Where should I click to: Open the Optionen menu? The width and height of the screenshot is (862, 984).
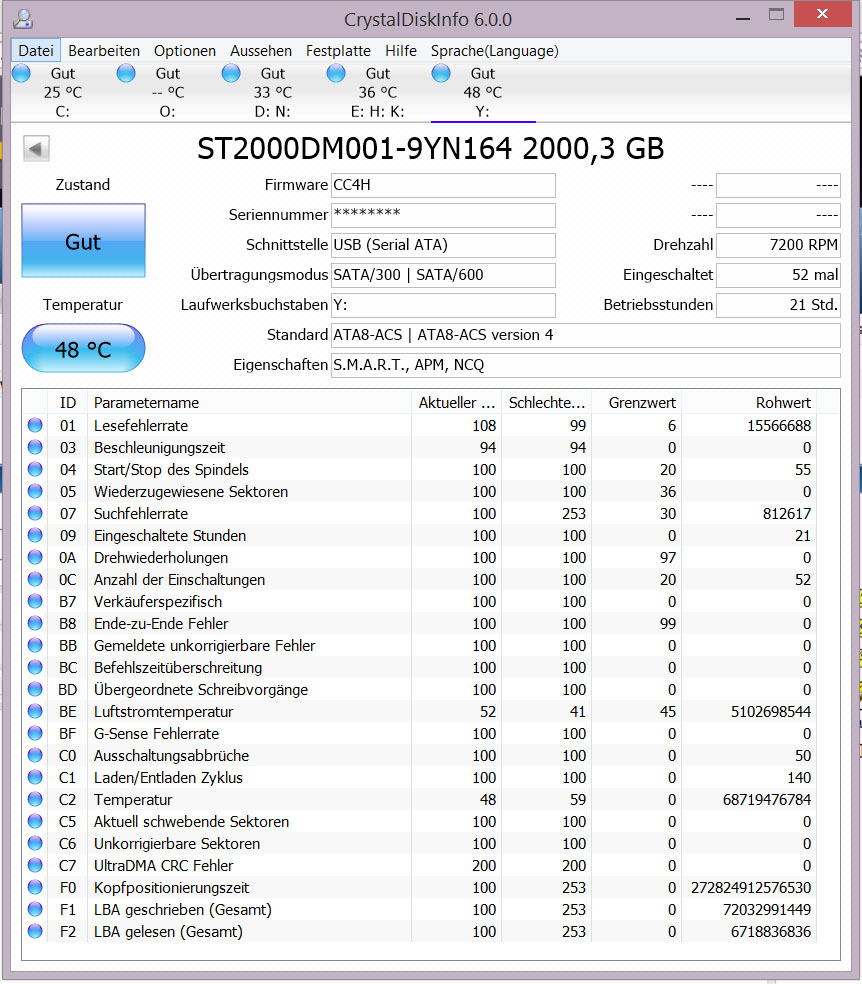coord(185,51)
